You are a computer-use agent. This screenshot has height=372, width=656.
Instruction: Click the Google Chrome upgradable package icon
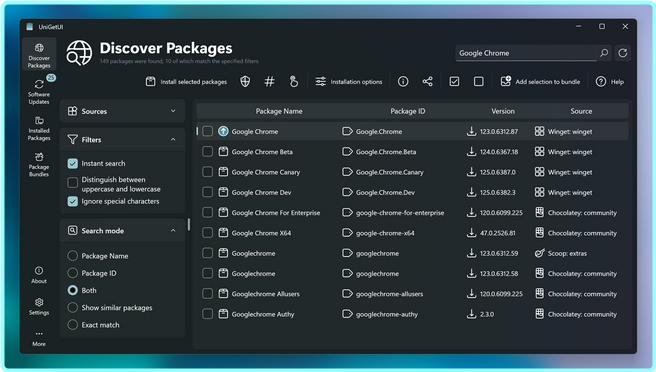(223, 131)
